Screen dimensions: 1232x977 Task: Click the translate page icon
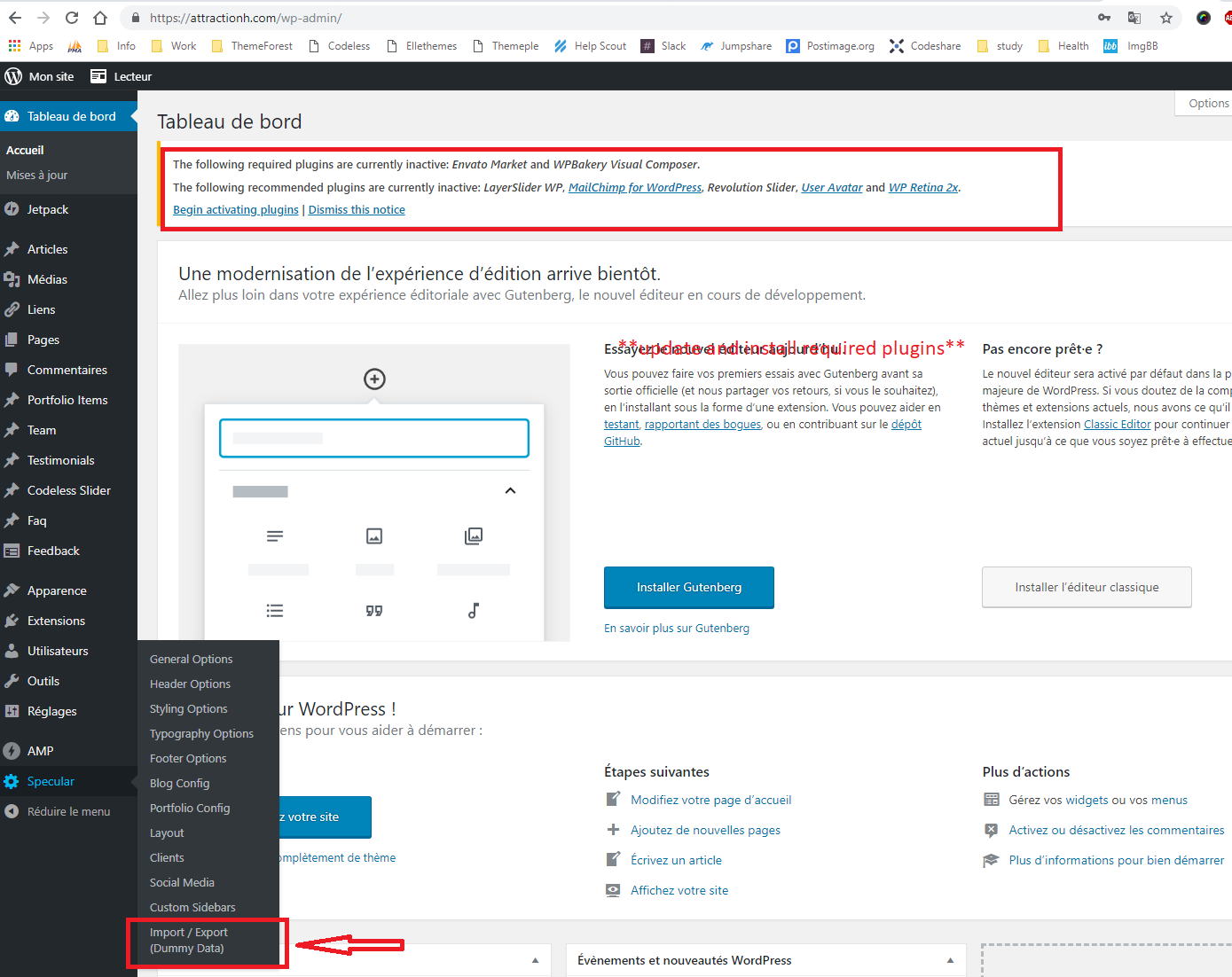point(1134,18)
